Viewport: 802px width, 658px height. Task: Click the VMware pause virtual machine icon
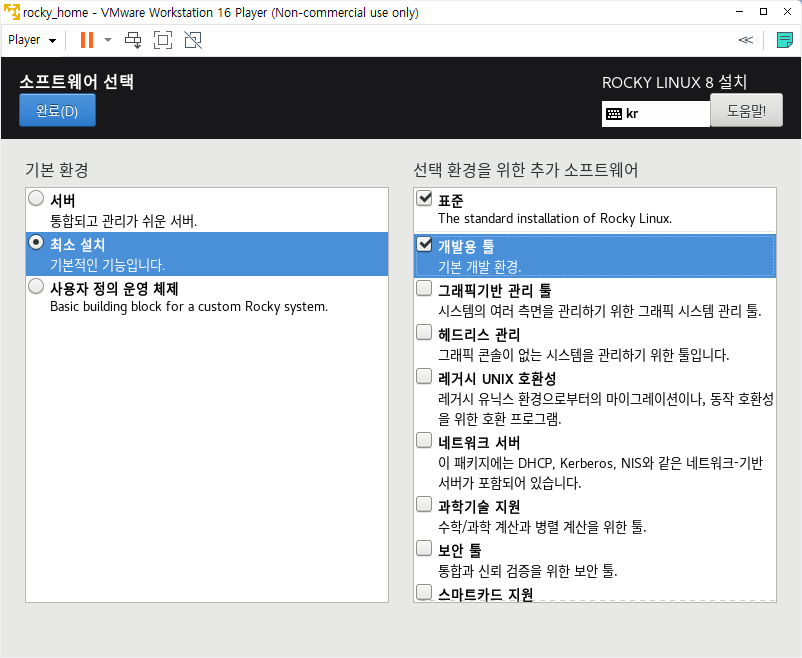[87, 40]
